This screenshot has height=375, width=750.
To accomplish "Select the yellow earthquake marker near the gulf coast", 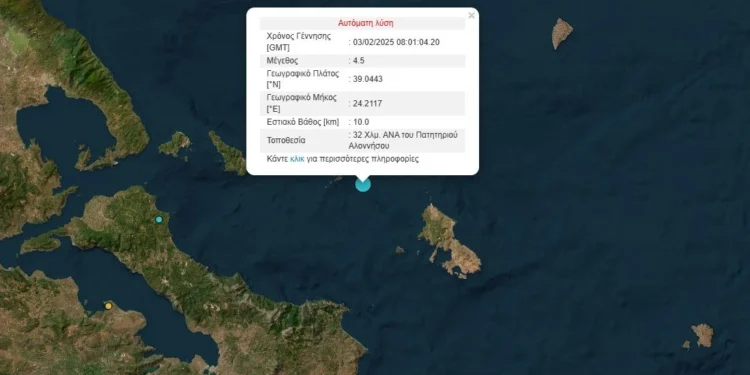I will tap(109, 306).
